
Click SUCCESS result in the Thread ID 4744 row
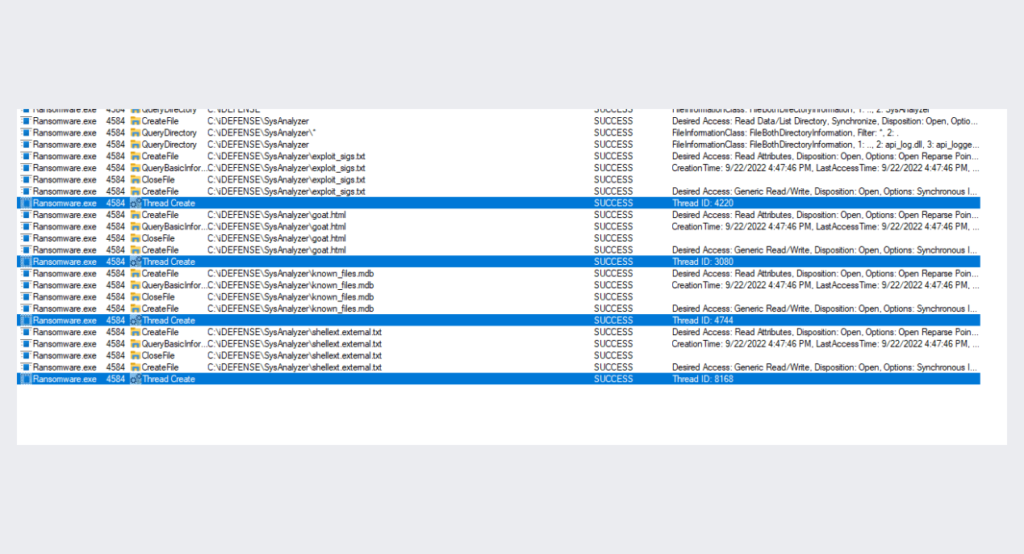click(613, 321)
